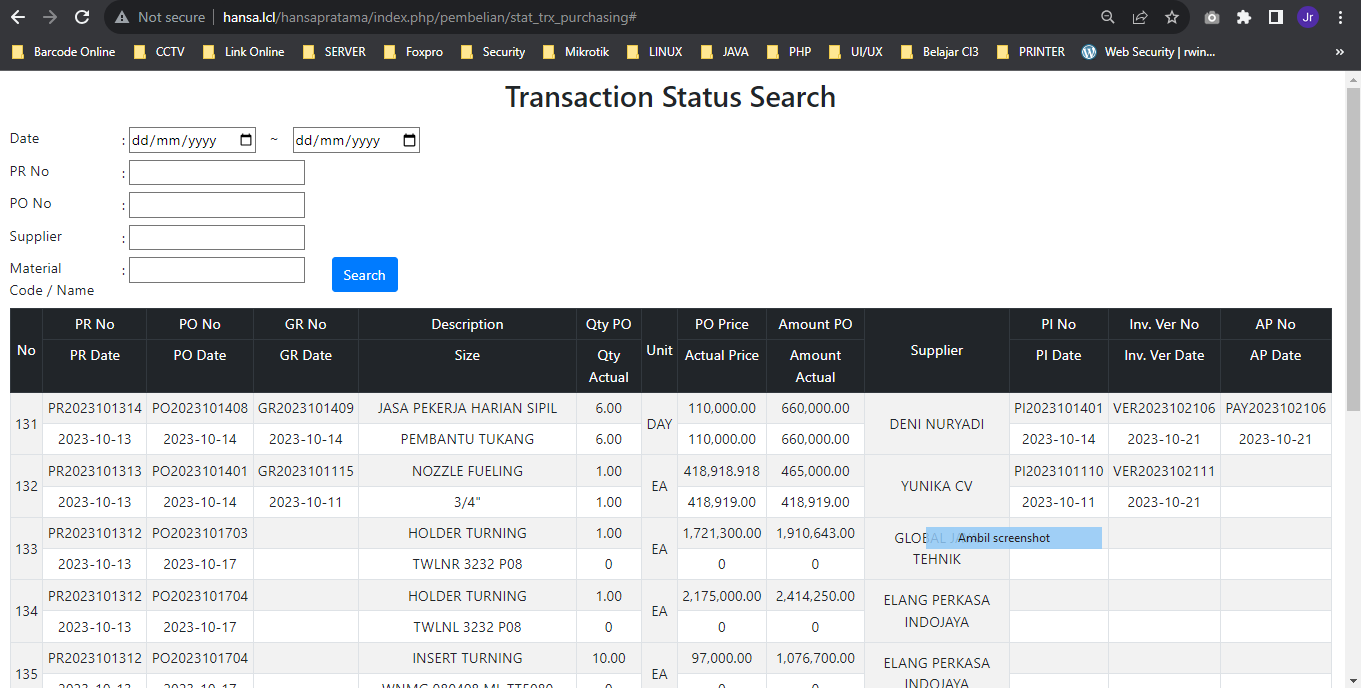Viewport: 1361px width, 688px height.
Task: Click the PR No input field
Action: point(216,173)
